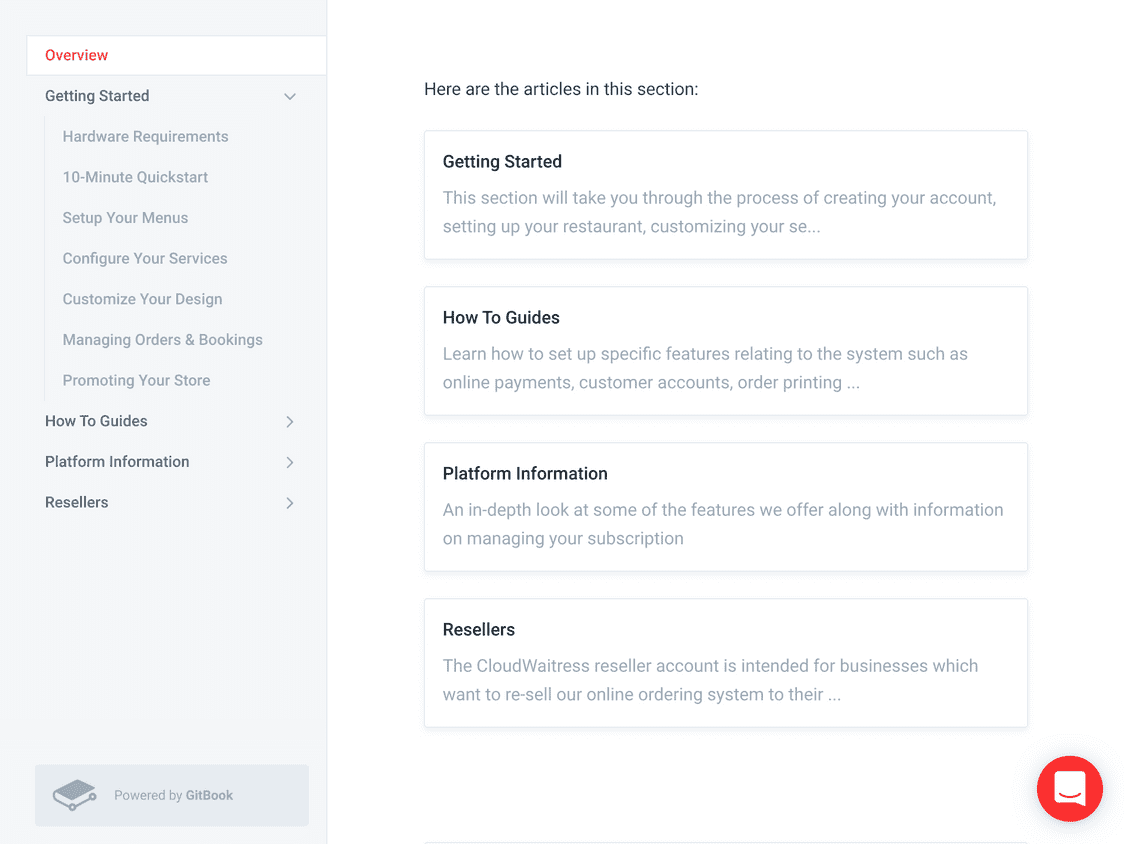Open the Platform Information card
Viewport: 1125px width, 844px height.
[x=725, y=507]
